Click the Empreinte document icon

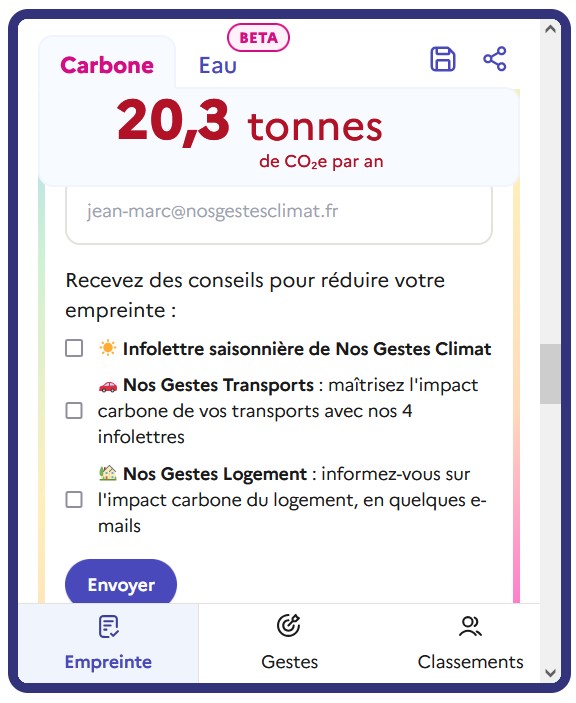pos(108,626)
